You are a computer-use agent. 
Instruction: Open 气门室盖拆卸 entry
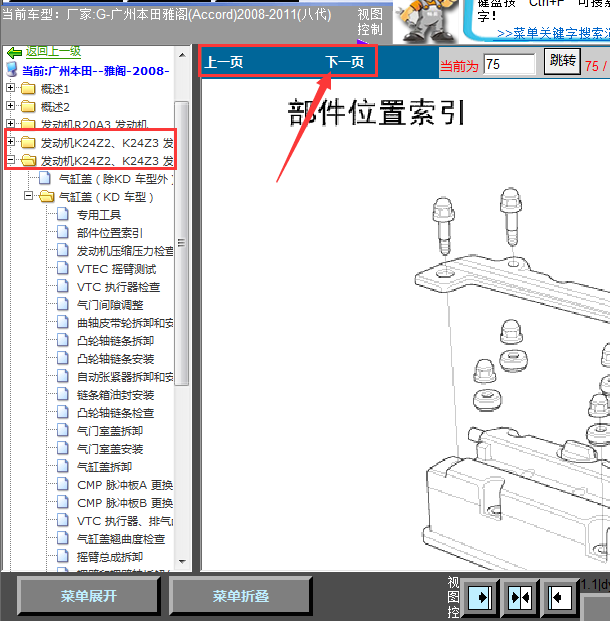pyautogui.click(x=110, y=431)
